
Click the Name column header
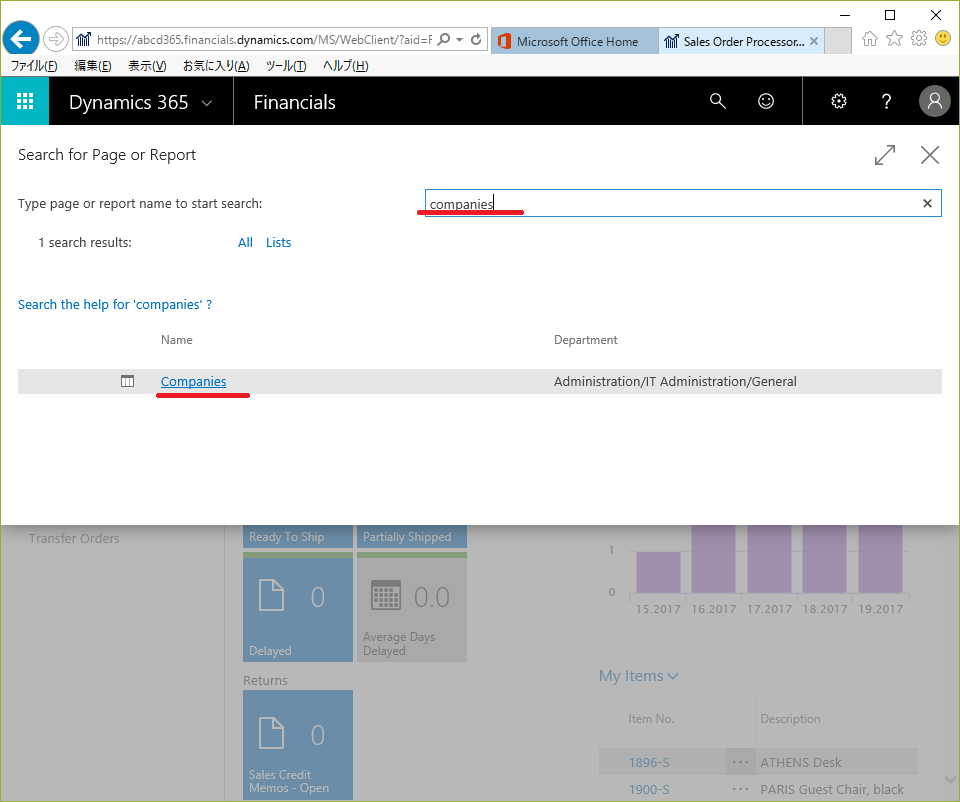coord(176,340)
